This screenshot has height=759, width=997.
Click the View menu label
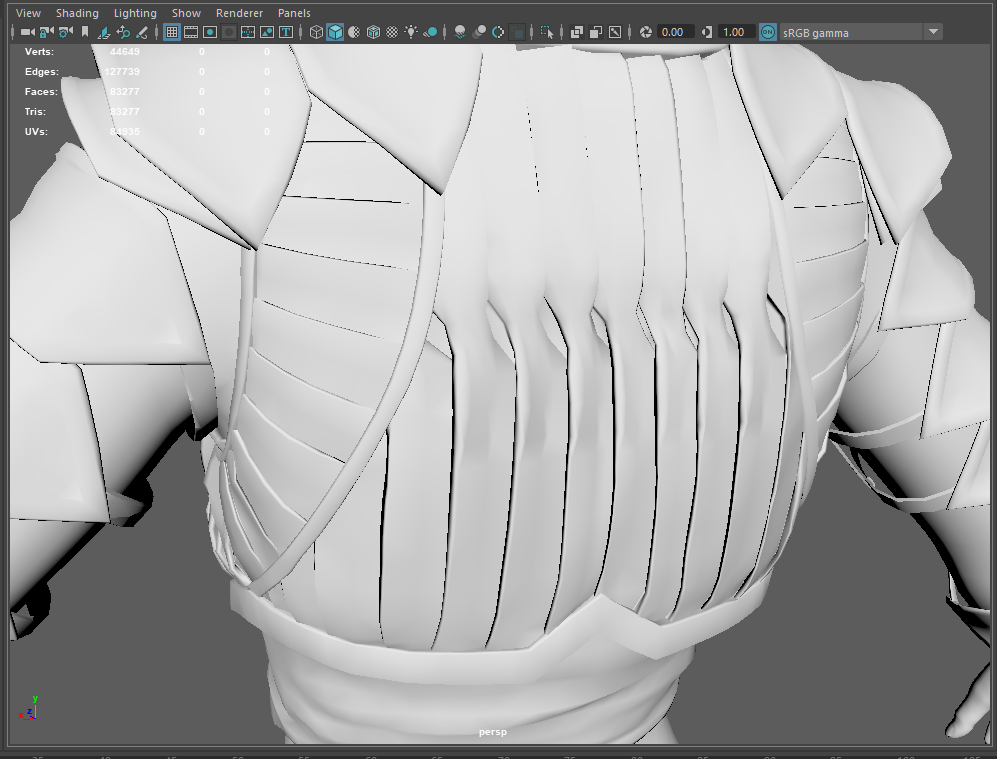click(29, 13)
